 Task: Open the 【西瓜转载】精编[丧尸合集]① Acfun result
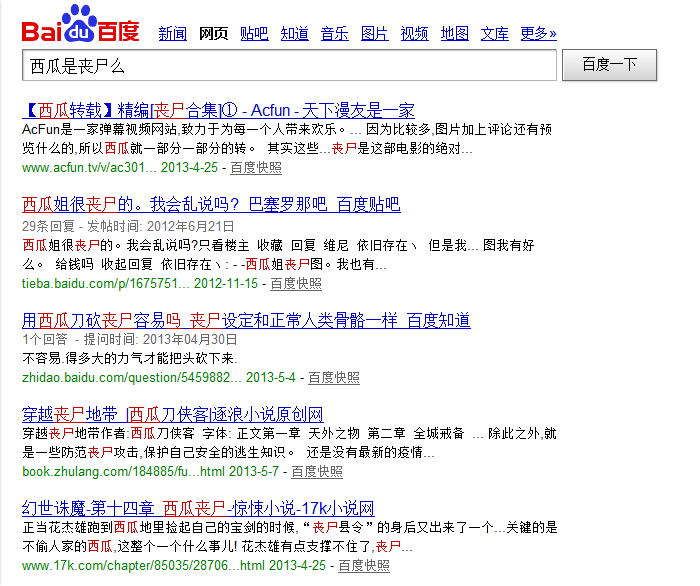(x=218, y=110)
